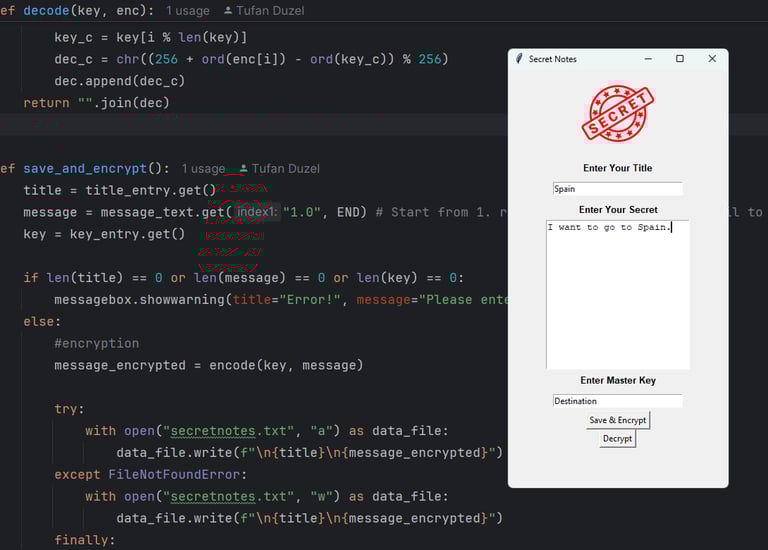Click the Enter Your Title label
Image resolution: width=768 pixels, height=550 pixels.
tap(618, 168)
